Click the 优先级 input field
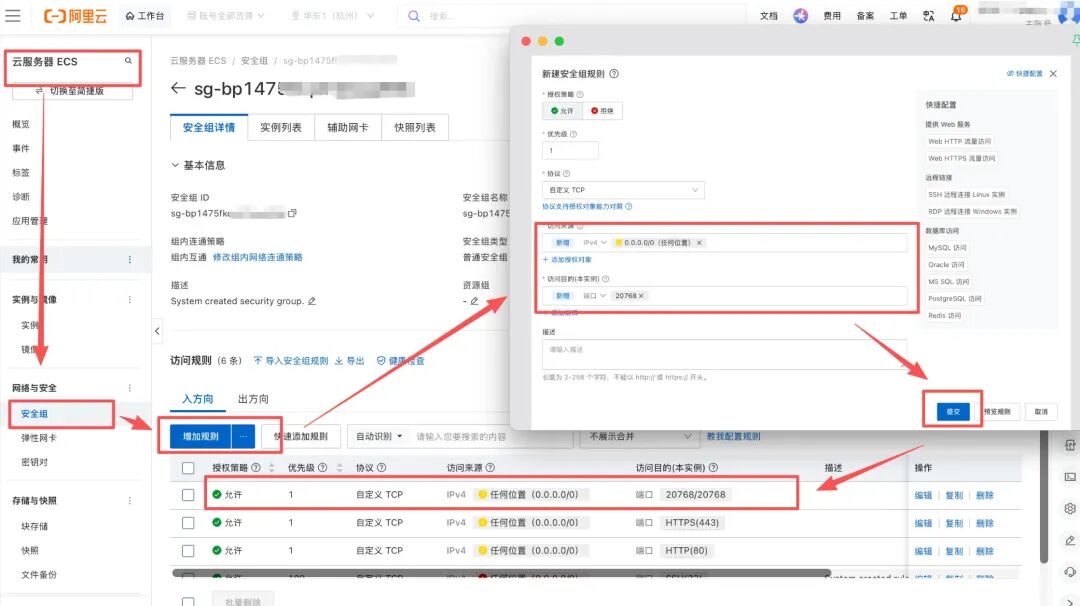This screenshot has height=606, width=1080. 570,150
